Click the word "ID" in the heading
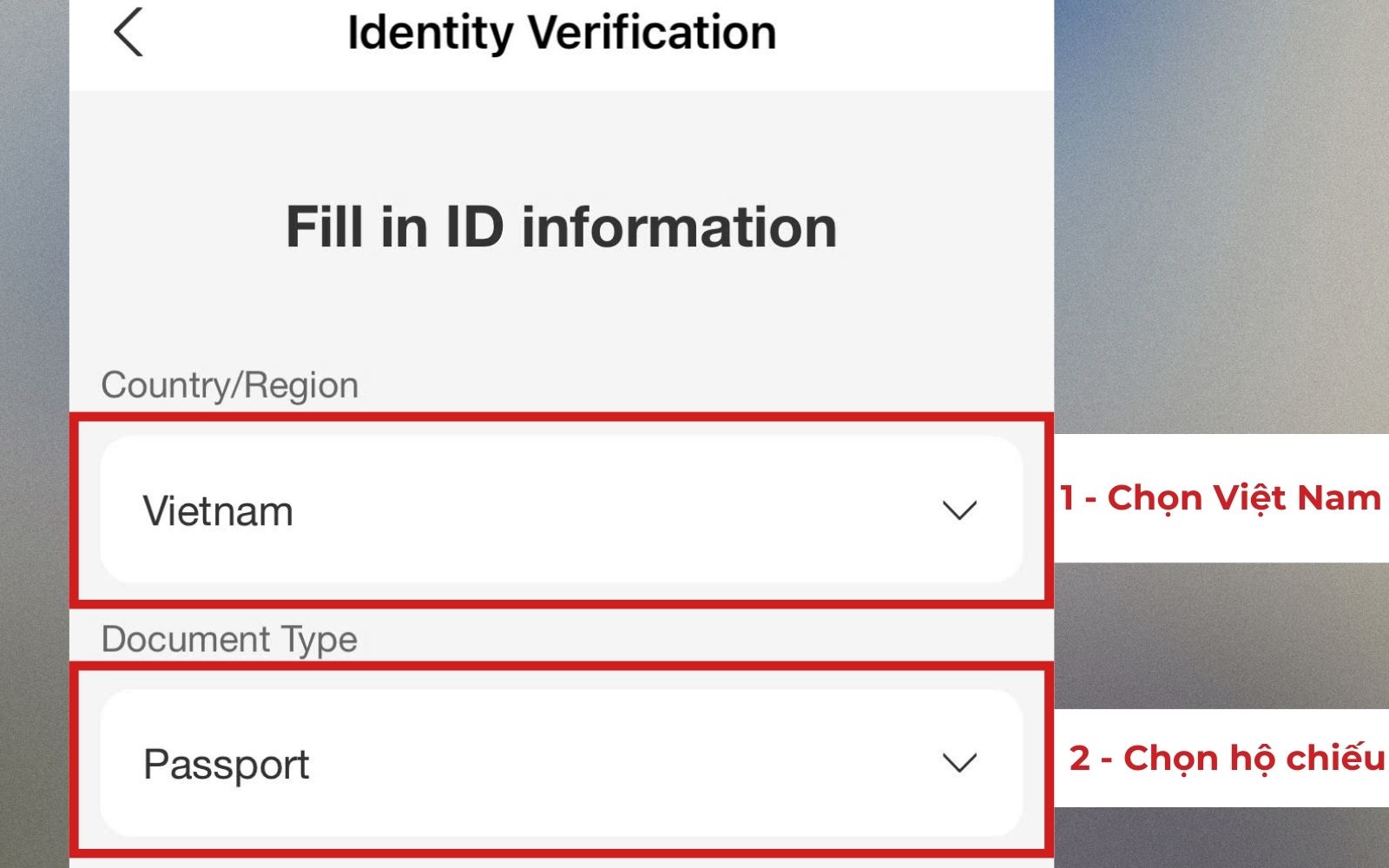Screen dimensions: 1389x868 pos(474,227)
